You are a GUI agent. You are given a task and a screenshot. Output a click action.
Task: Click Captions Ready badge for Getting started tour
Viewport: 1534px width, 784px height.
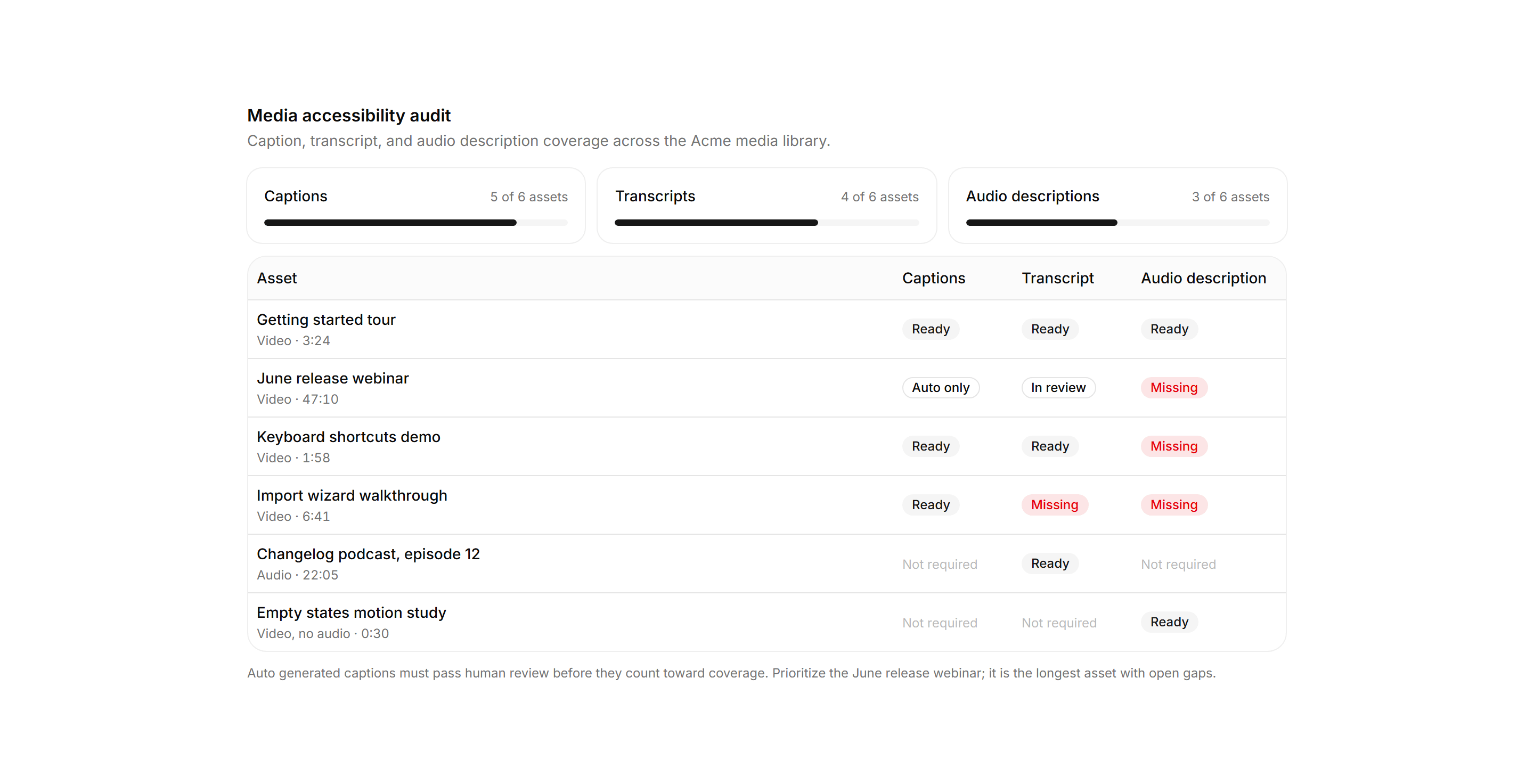[x=931, y=329]
